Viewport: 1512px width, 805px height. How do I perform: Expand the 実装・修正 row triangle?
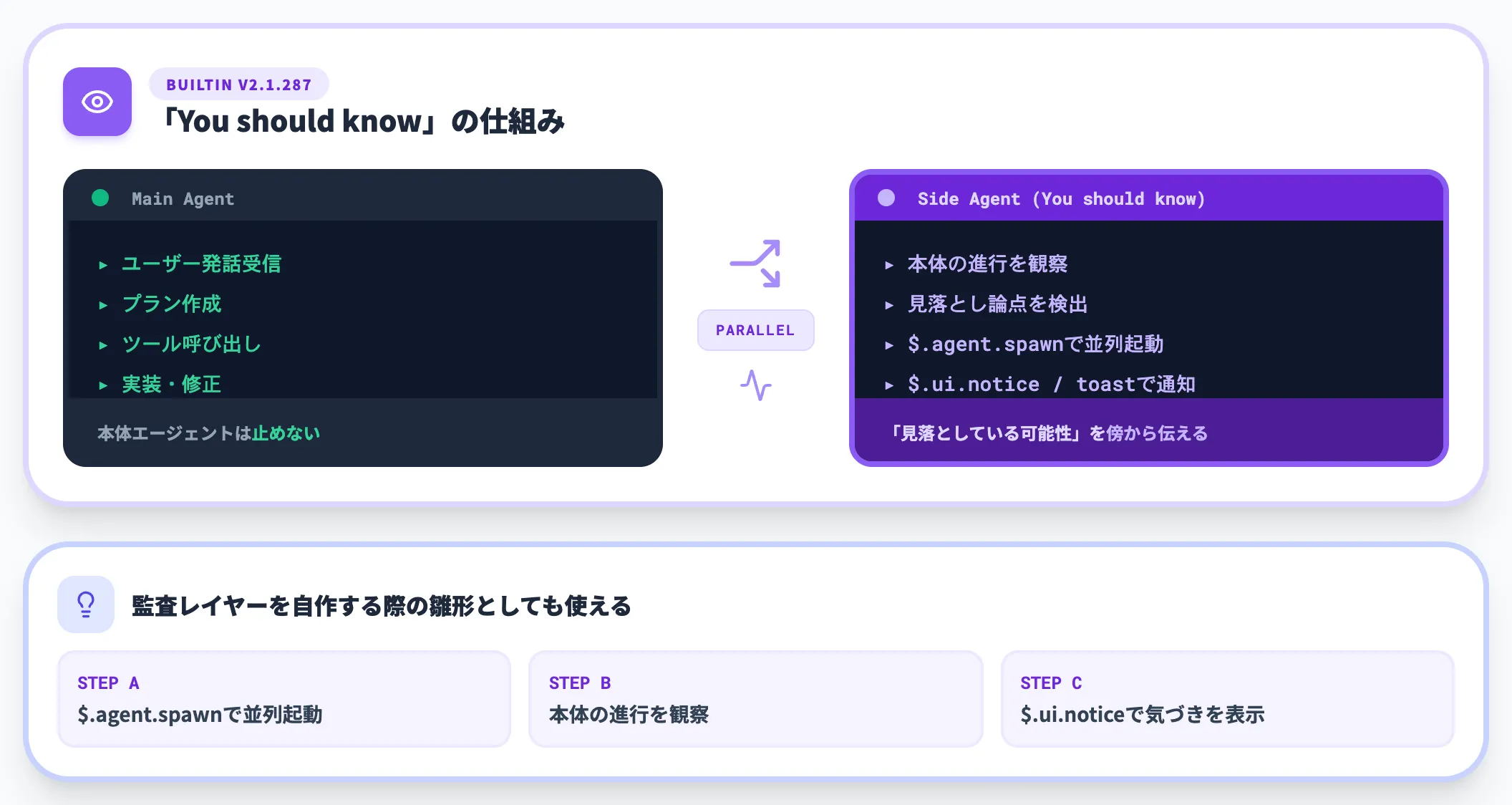pyautogui.click(x=103, y=385)
